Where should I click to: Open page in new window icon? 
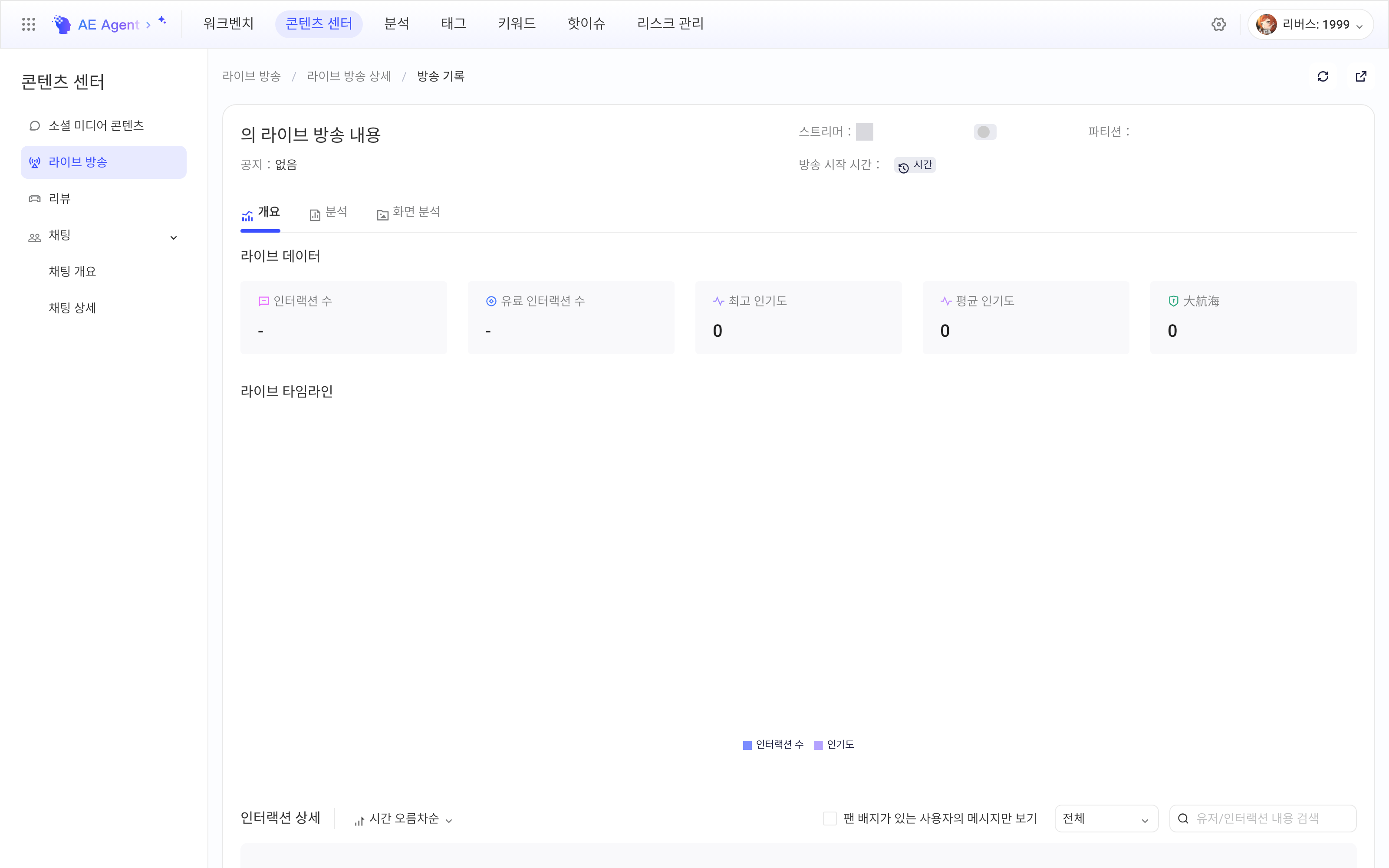[x=1361, y=76]
